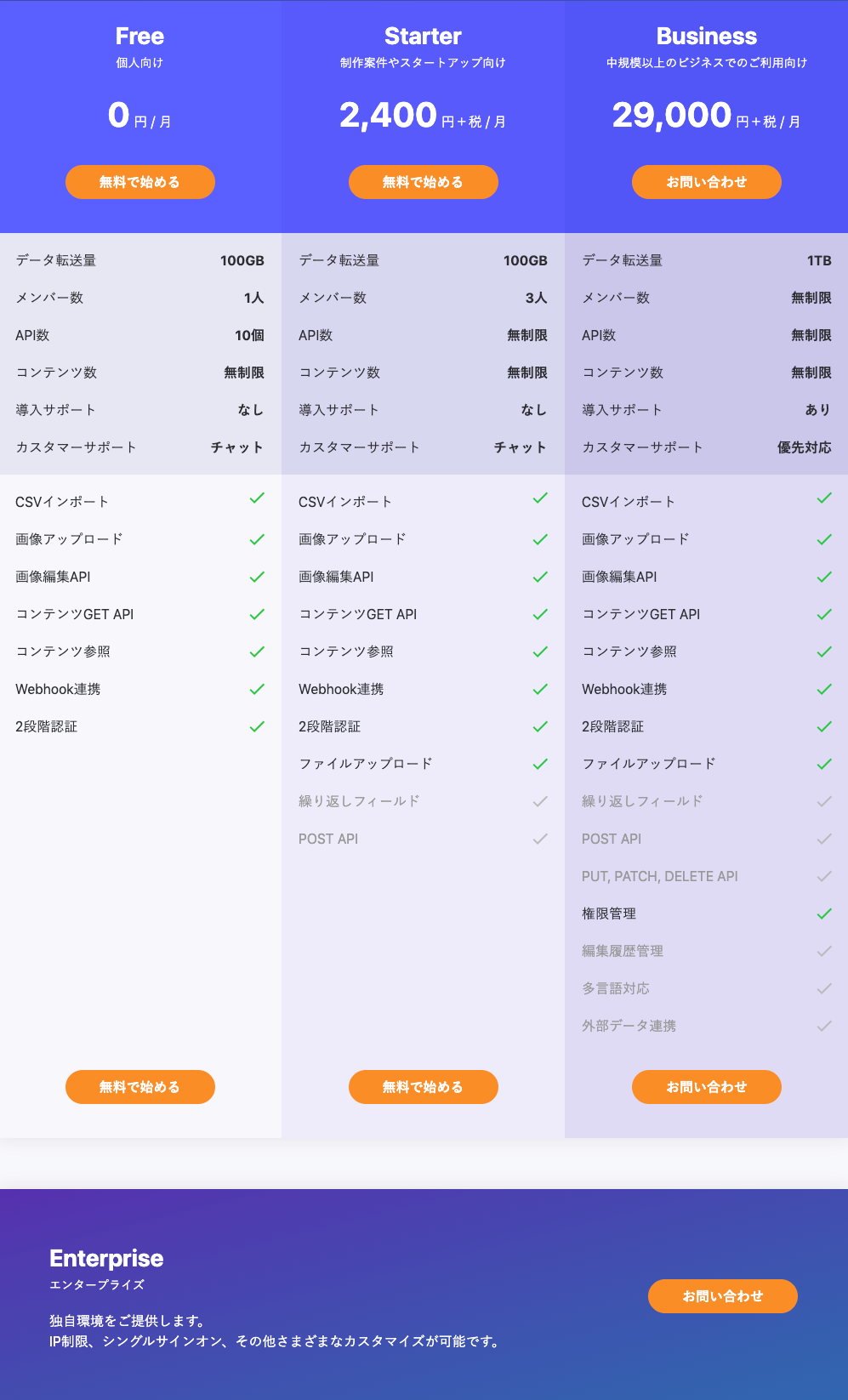This screenshot has width=848, height=1400.
Task: Click the Starter plan heading
Action: [x=423, y=37]
